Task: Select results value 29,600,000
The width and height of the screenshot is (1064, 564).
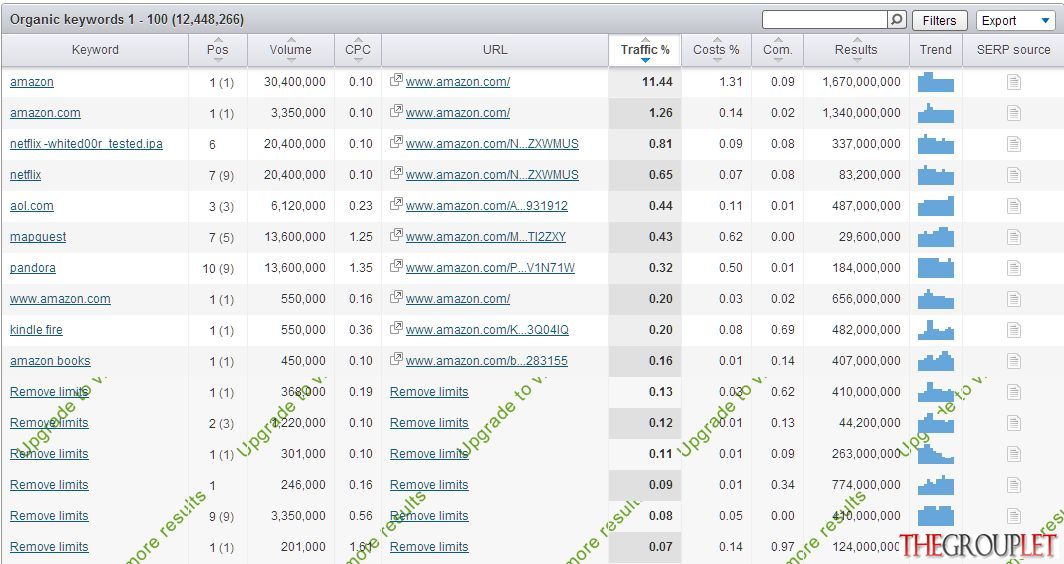Action: pyautogui.click(x=869, y=237)
